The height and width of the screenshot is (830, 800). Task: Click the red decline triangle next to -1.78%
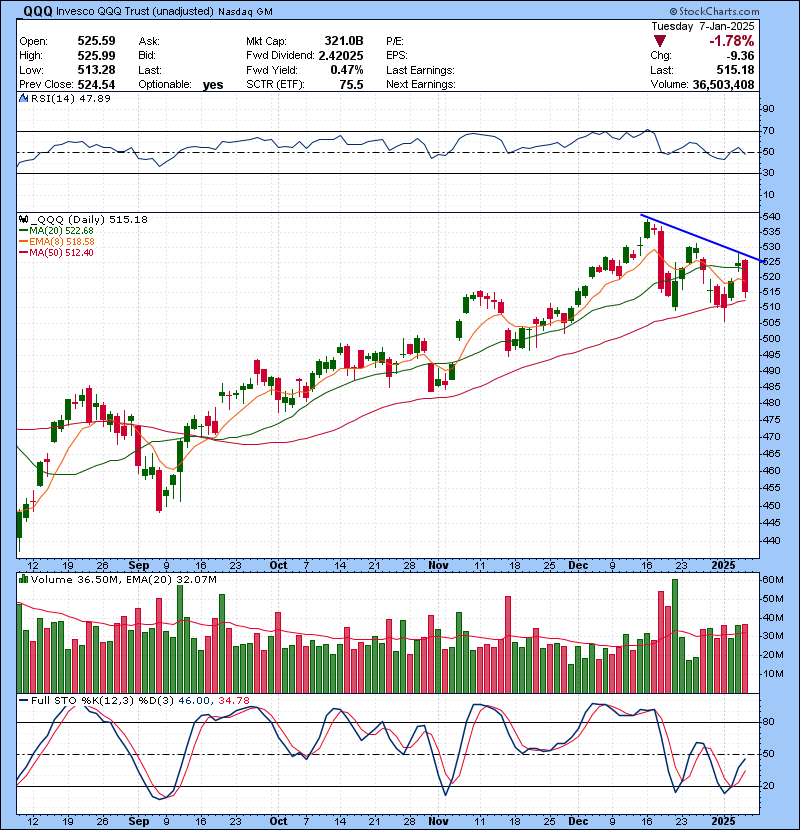coord(659,42)
